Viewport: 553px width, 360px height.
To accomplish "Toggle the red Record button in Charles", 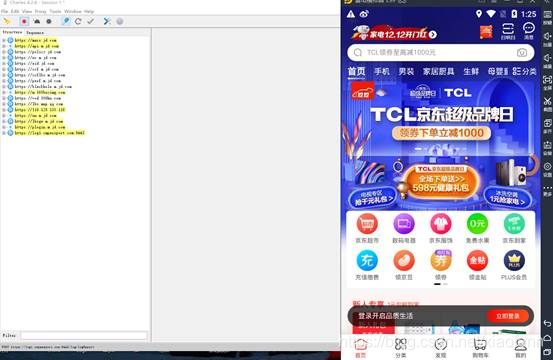I will click(x=24, y=22).
